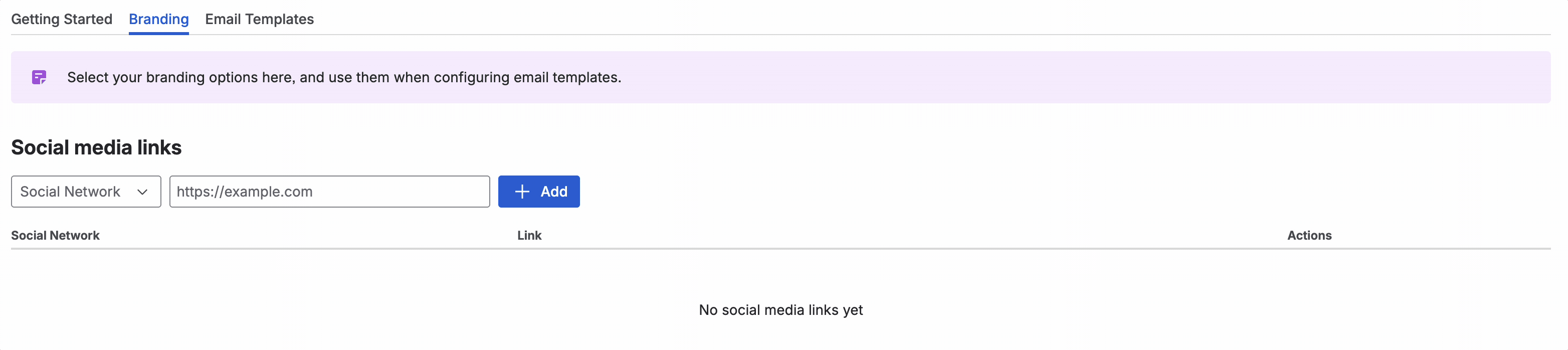Click the No social media links yet message
This screenshot has height=350, width=1568.
click(781, 310)
